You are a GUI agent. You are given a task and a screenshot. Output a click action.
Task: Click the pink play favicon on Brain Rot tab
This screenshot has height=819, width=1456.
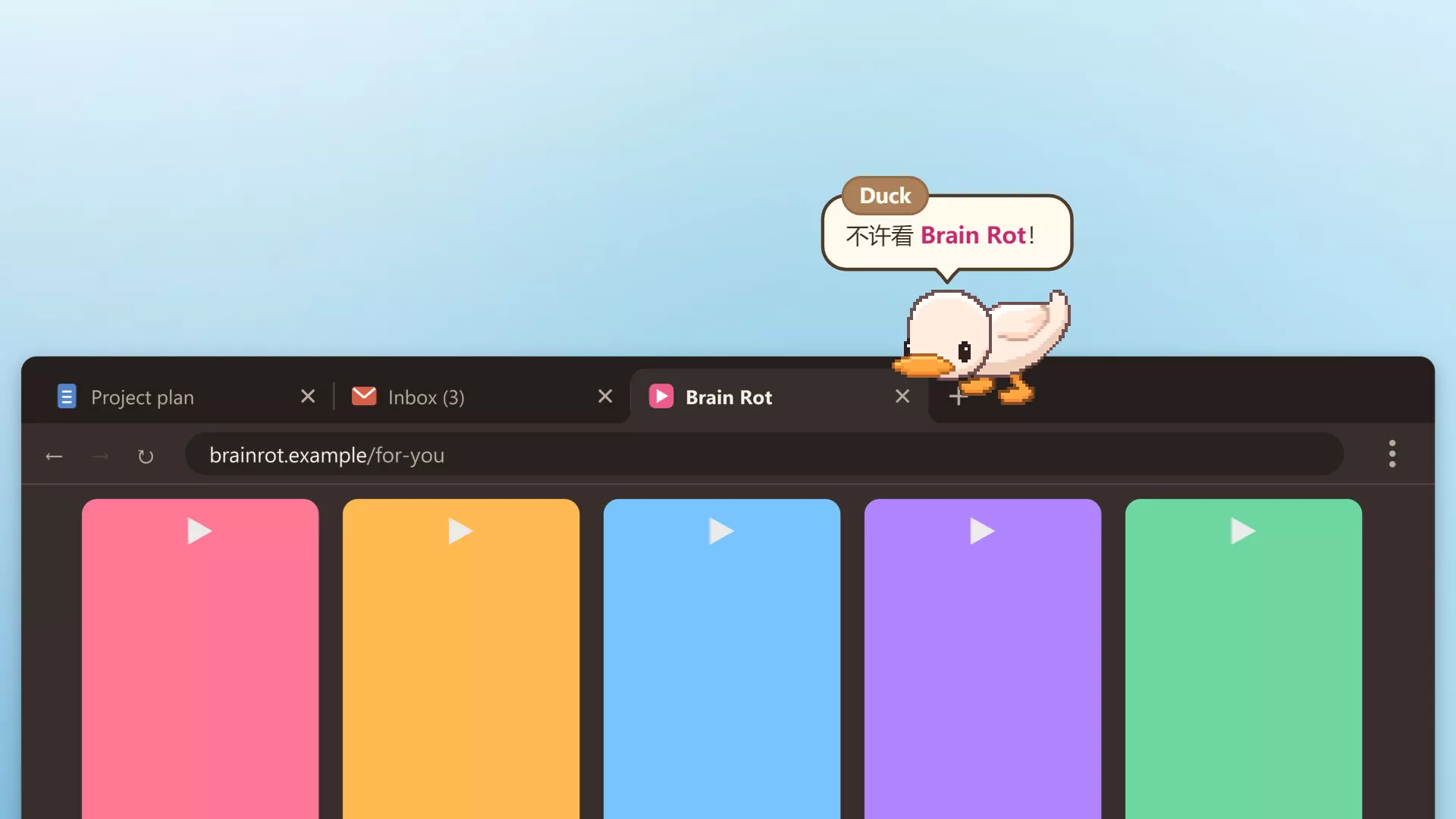click(661, 397)
